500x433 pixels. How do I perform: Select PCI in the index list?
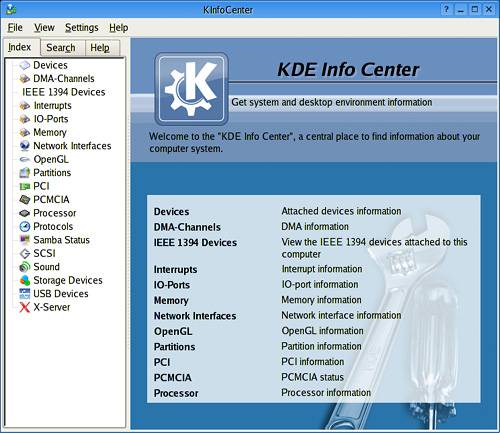pyautogui.click(x=41, y=186)
